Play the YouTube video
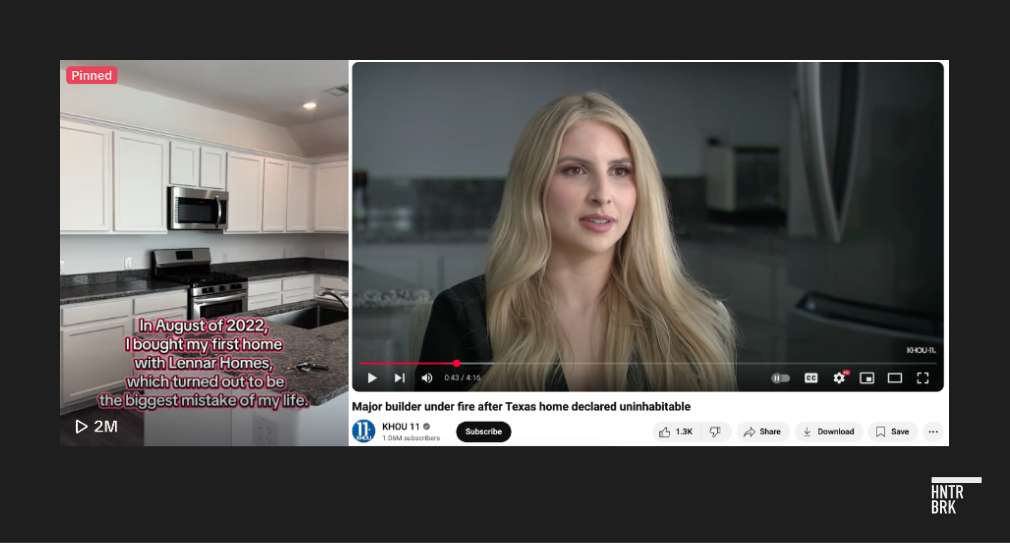This screenshot has width=1010, height=543. (x=372, y=378)
